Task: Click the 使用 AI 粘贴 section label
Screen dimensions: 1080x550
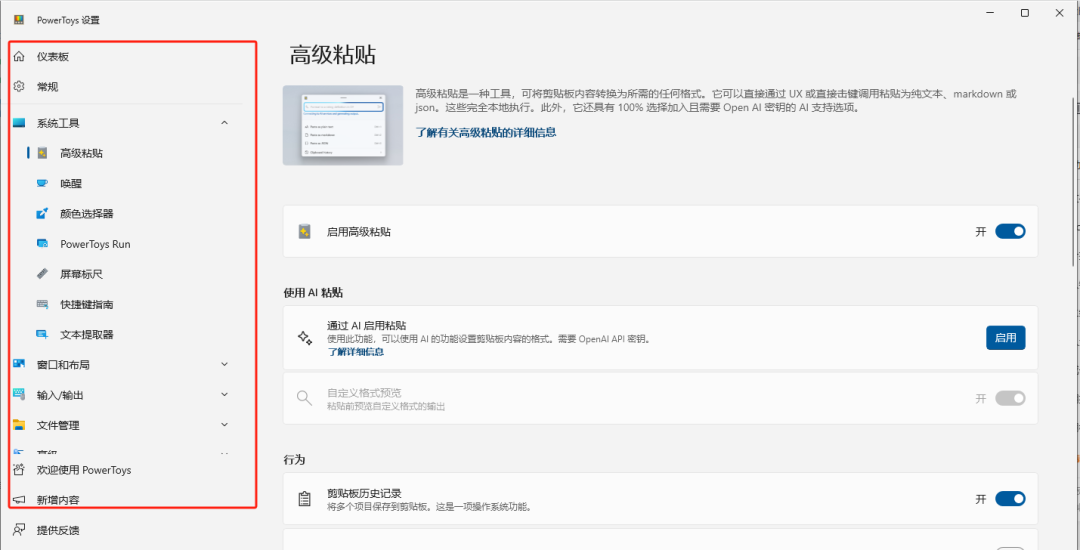Action: 313,293
